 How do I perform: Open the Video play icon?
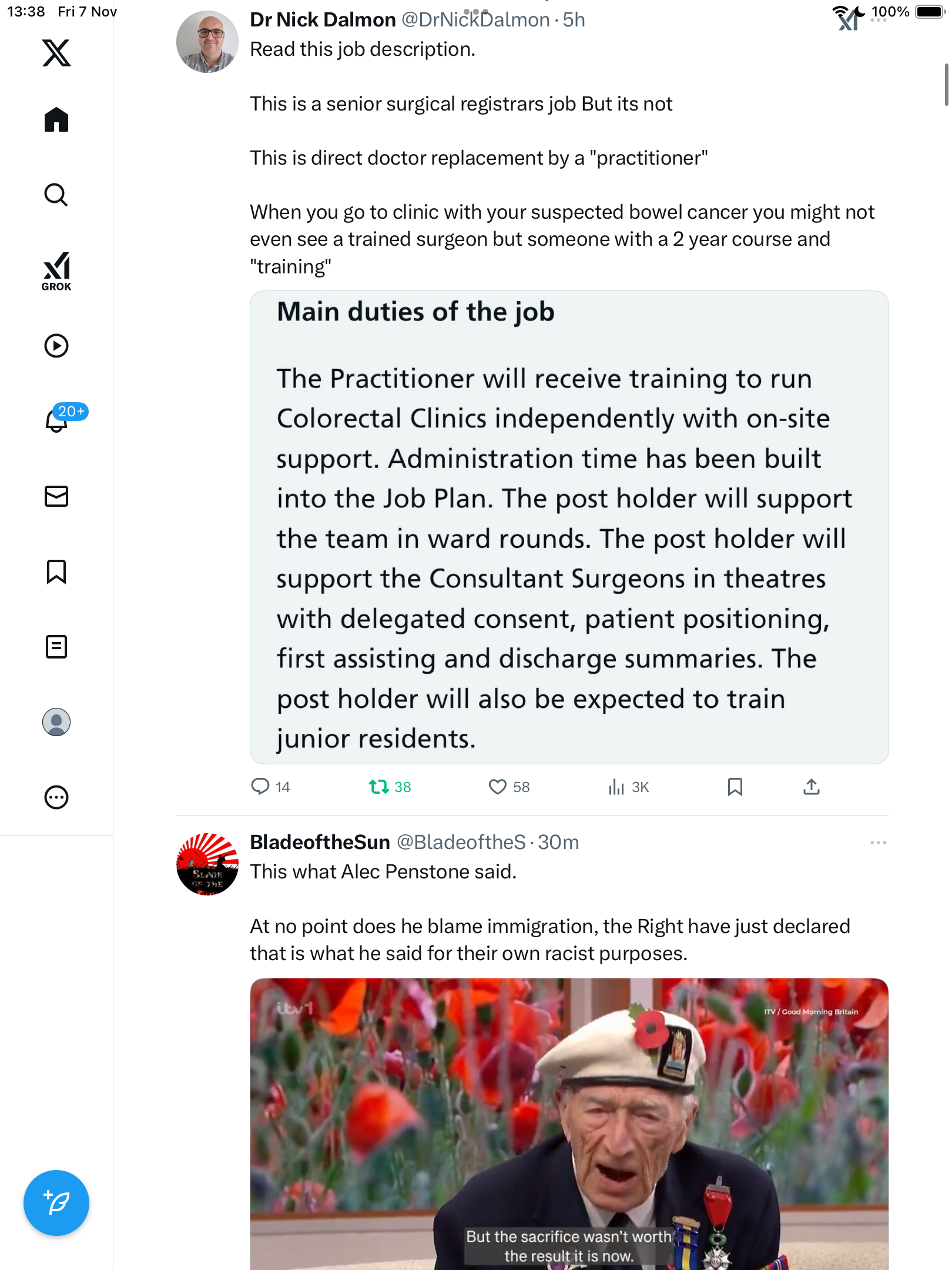pyautogui.click(x=56, y=346)
